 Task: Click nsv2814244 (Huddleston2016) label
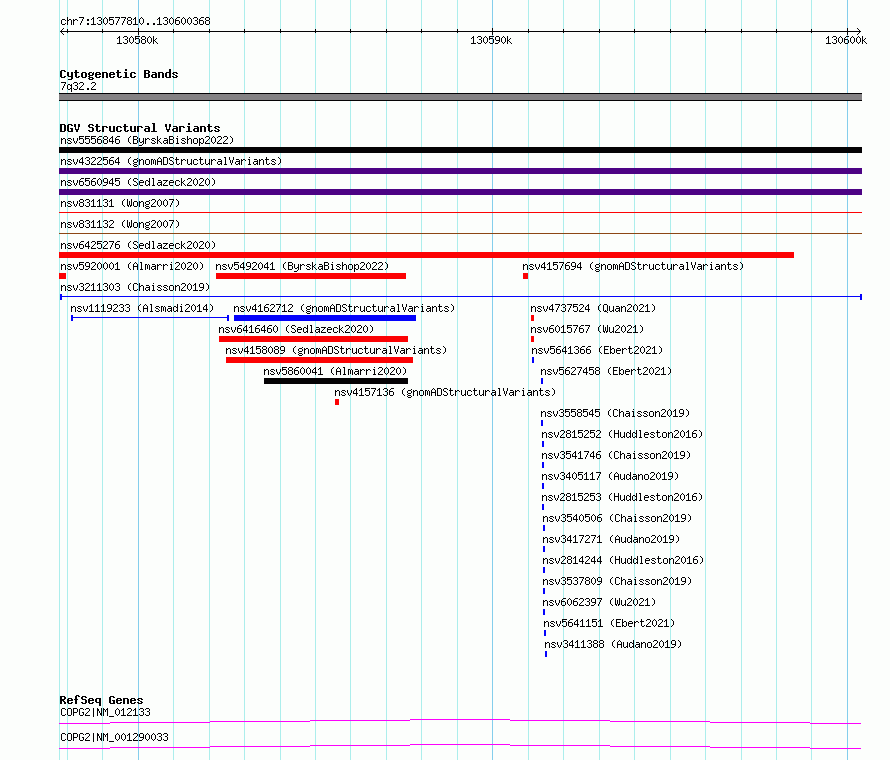[623, 560]
